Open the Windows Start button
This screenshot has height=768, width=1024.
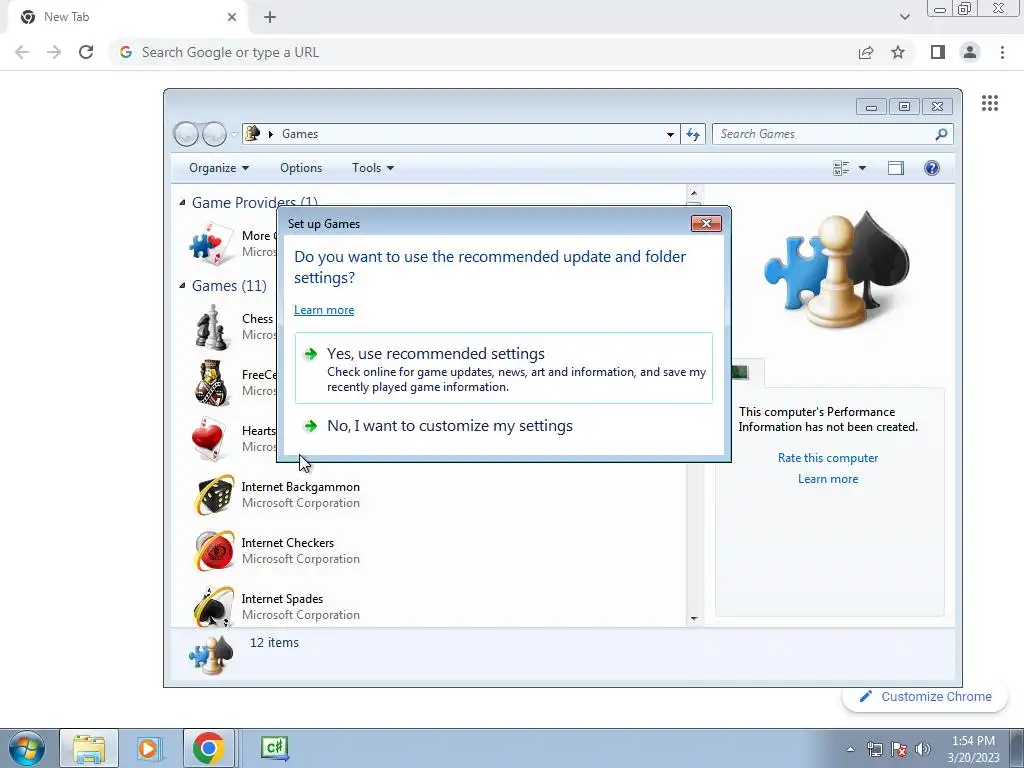point(26,748)
